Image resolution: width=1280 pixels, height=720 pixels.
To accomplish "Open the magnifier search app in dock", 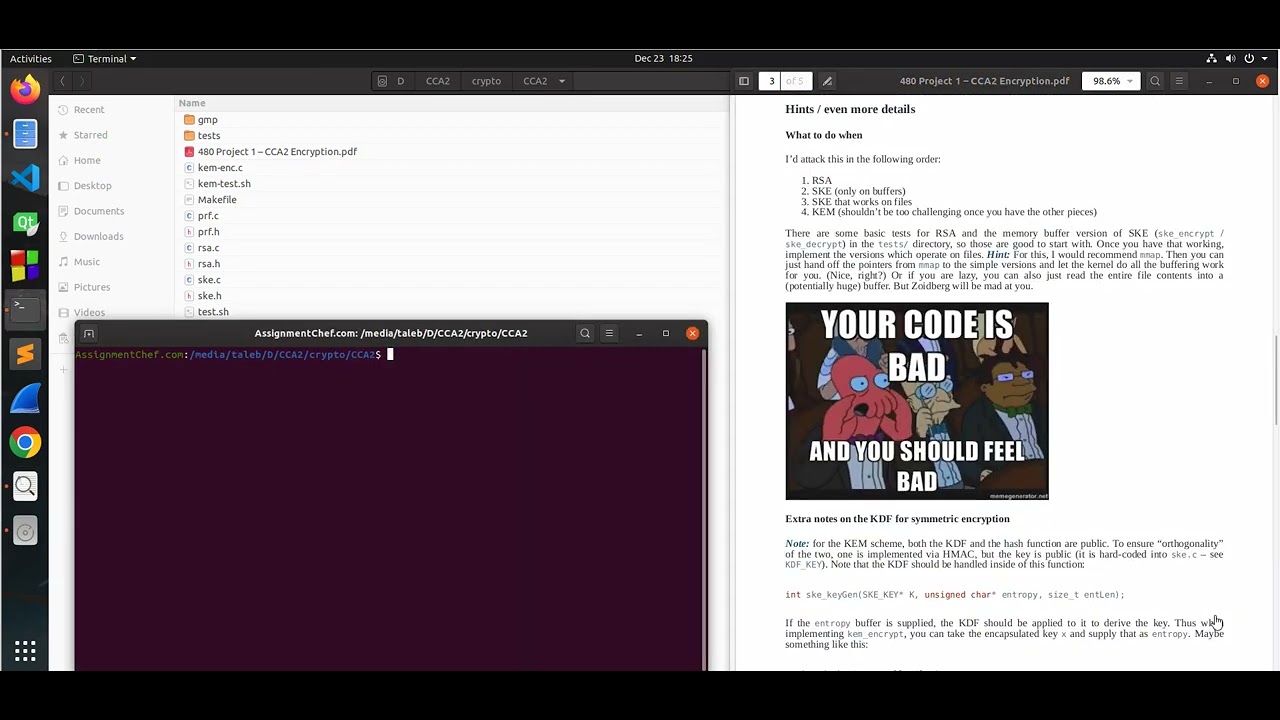I will pyautogui.click(x=25, y=486).
